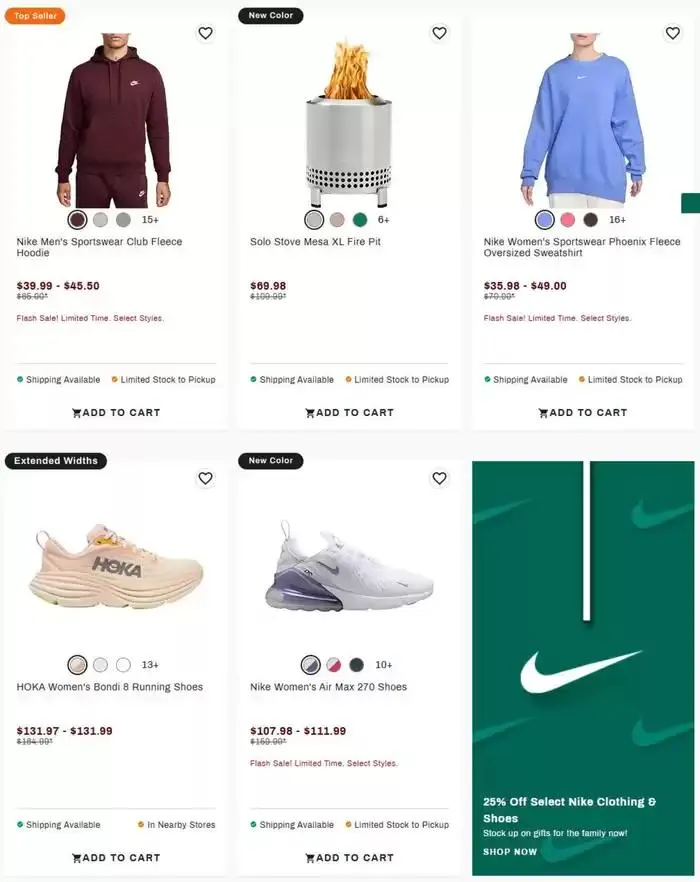Add Nike Men's hoodie to cart
The image size is (700, 882).
[x=116, y=412]
